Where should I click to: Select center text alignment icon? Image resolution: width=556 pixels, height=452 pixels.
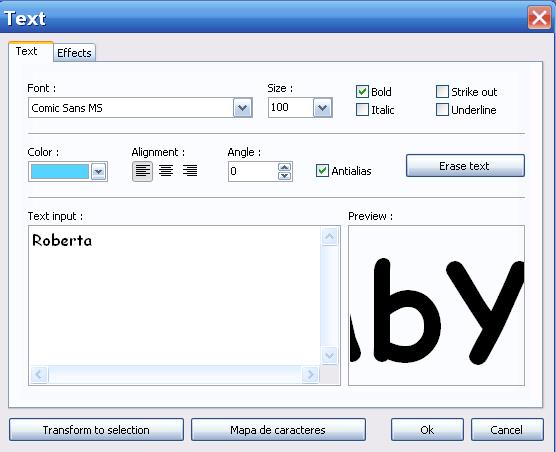click(166, 171)
